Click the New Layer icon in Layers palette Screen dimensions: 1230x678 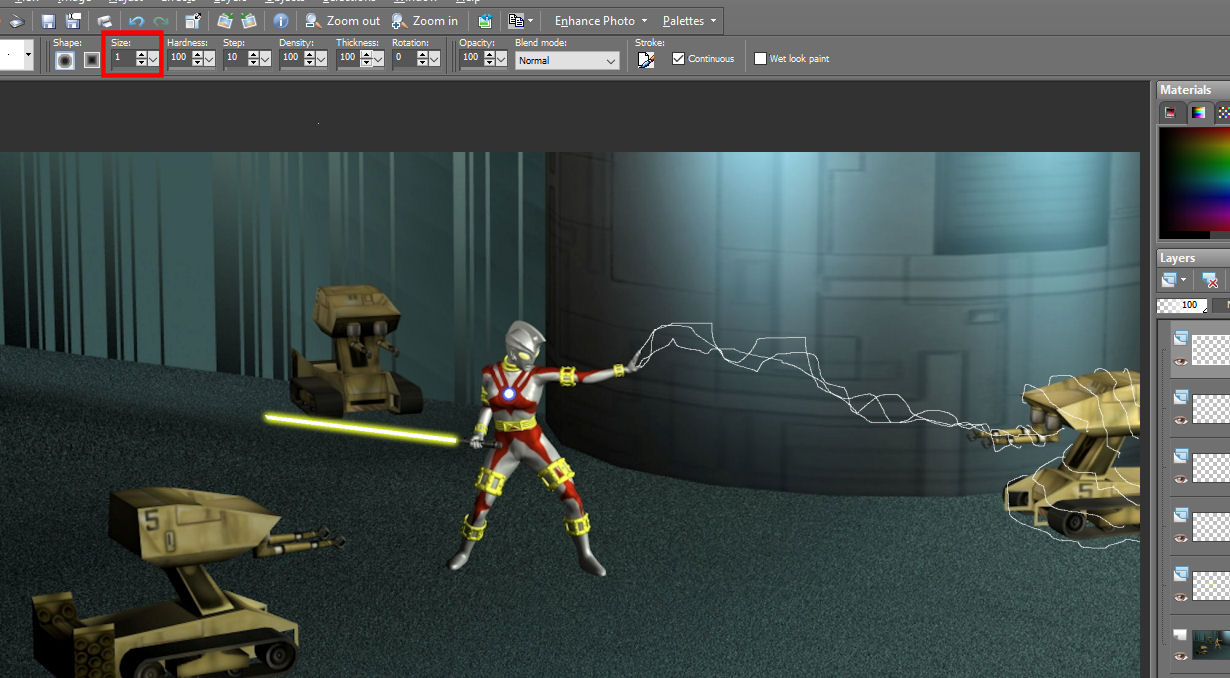1168,280
